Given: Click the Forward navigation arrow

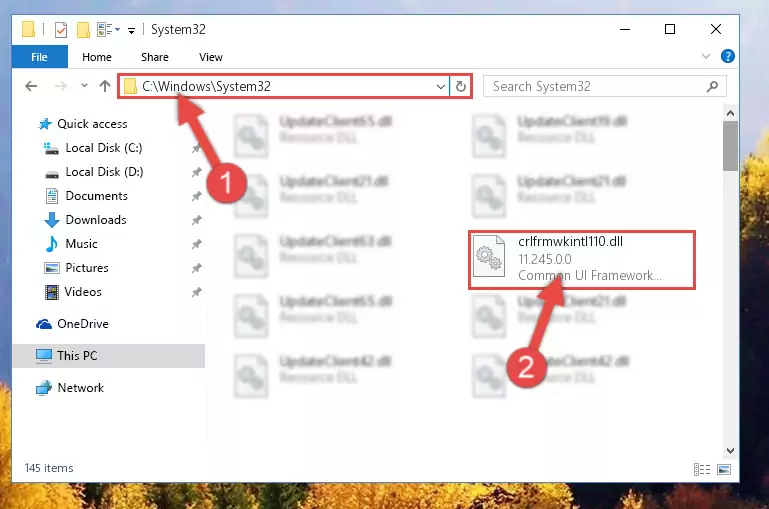Looking at the screenshot, I should pyautogui.click(x=60, y=86).
